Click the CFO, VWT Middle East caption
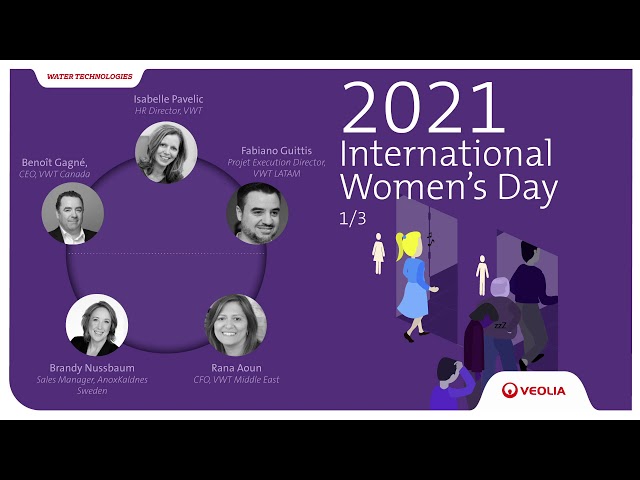Screen dimensions: 640x480 (236, 380)
